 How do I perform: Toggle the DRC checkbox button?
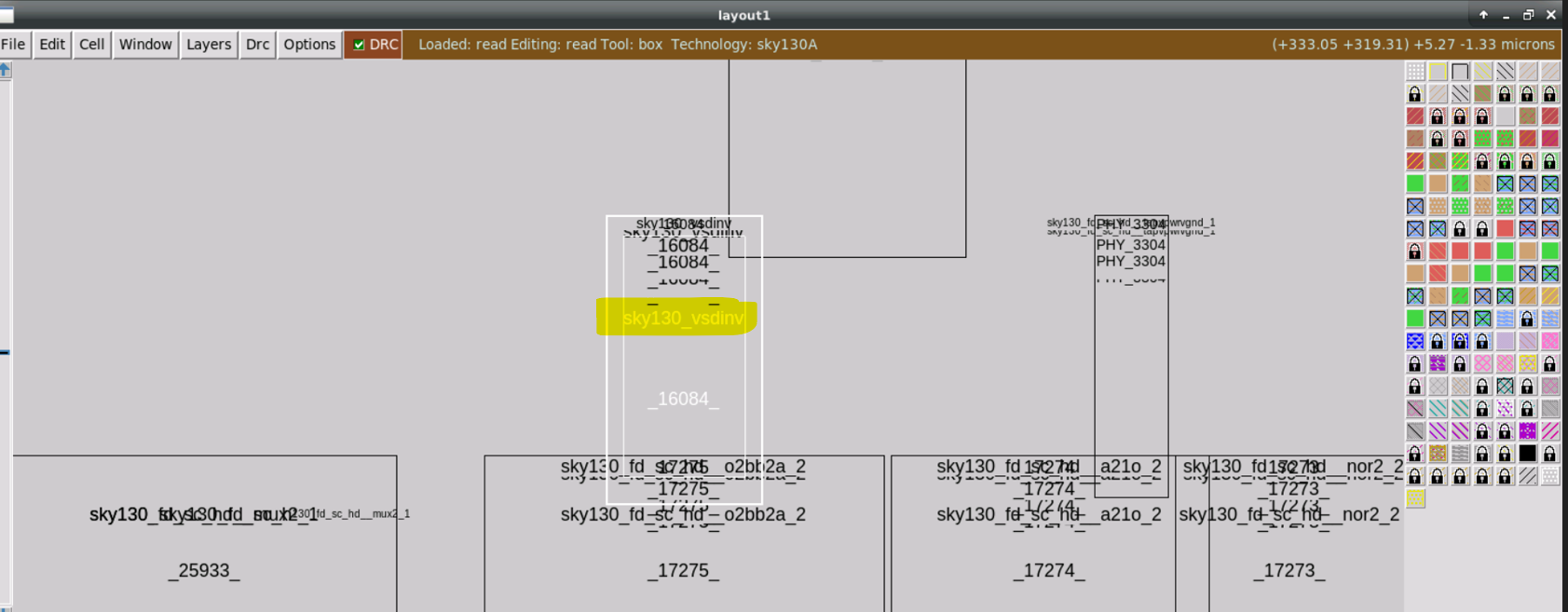click(x=374, y=44)
